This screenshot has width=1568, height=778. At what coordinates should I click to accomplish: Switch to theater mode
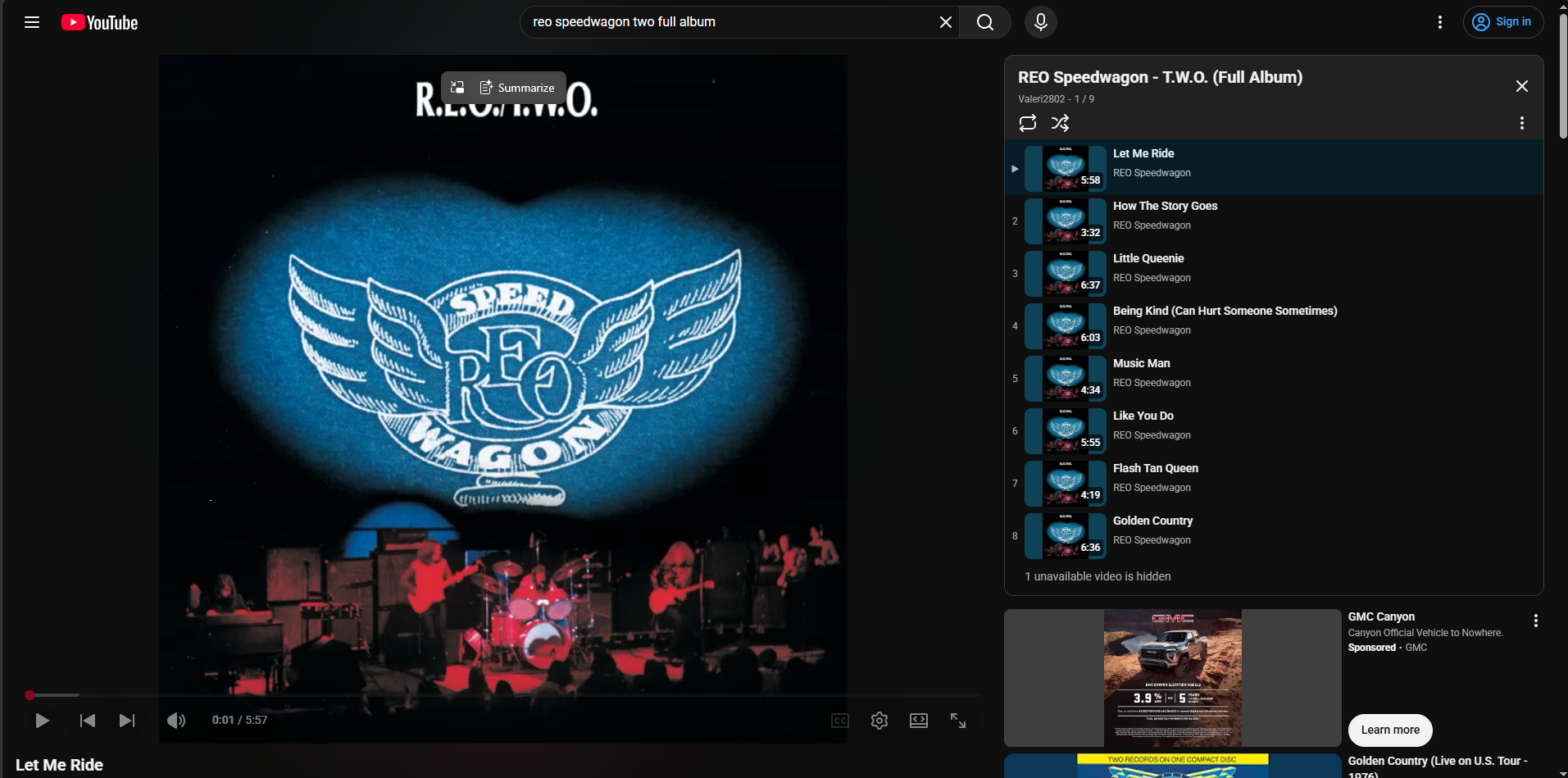click(919, 721)
